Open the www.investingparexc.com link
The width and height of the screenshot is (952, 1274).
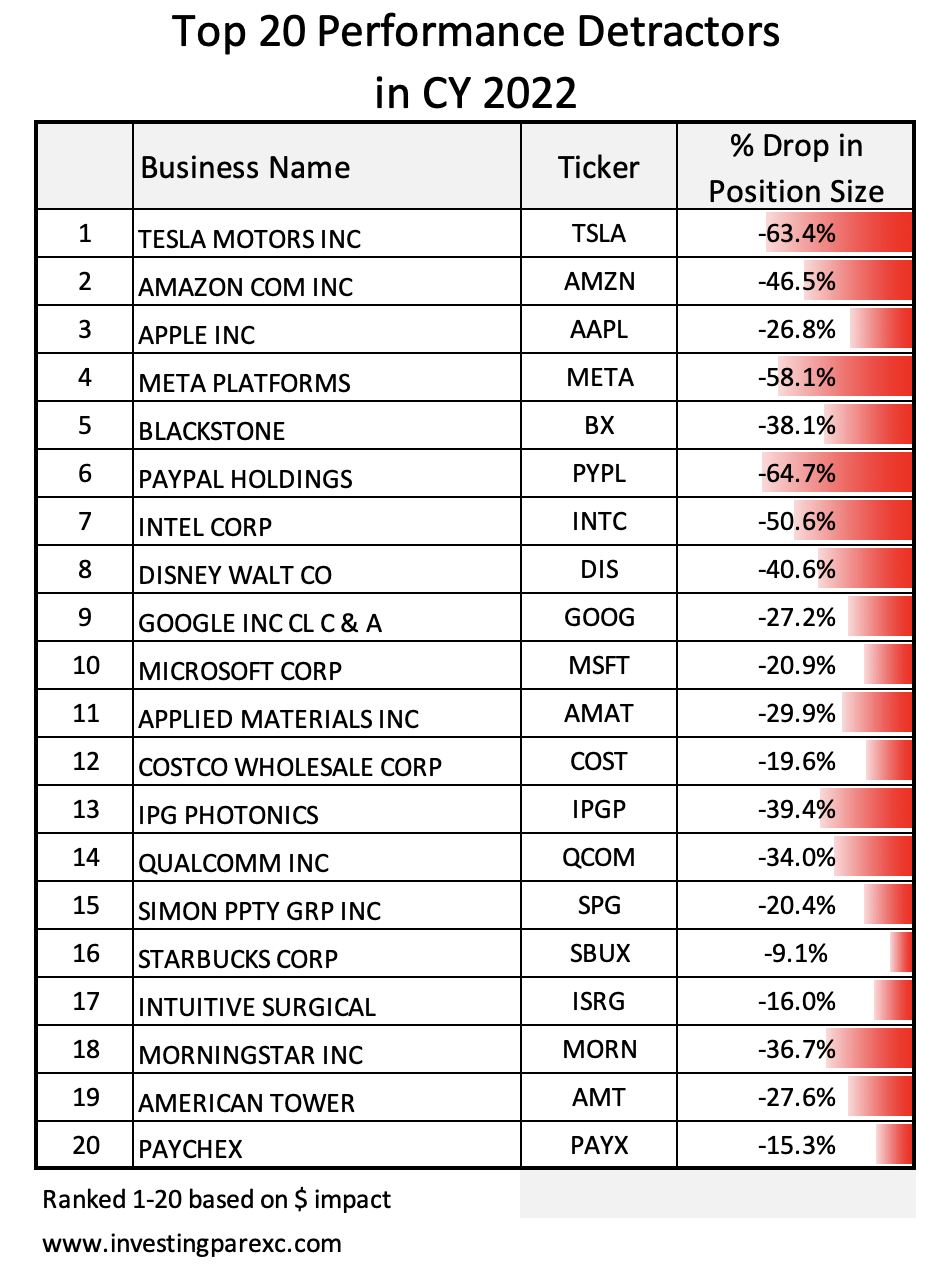tap(192, 1245)
